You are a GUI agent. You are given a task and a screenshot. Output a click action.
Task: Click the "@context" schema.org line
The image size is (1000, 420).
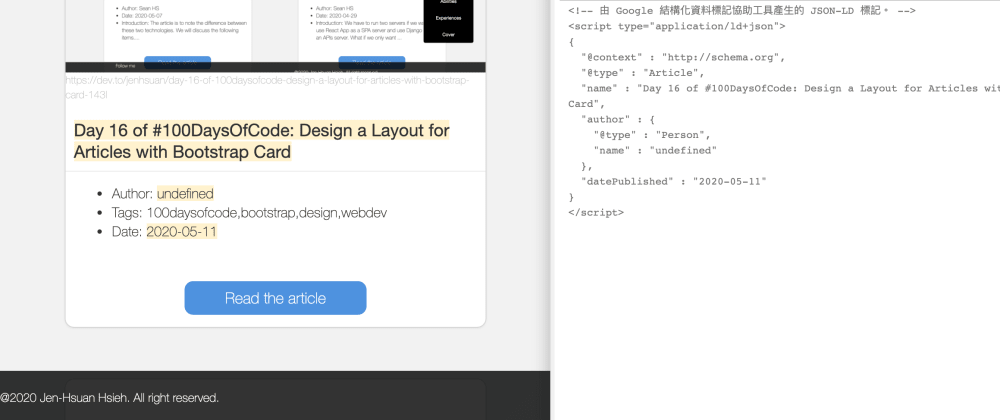pyautogui.click(x=683, y=57)
